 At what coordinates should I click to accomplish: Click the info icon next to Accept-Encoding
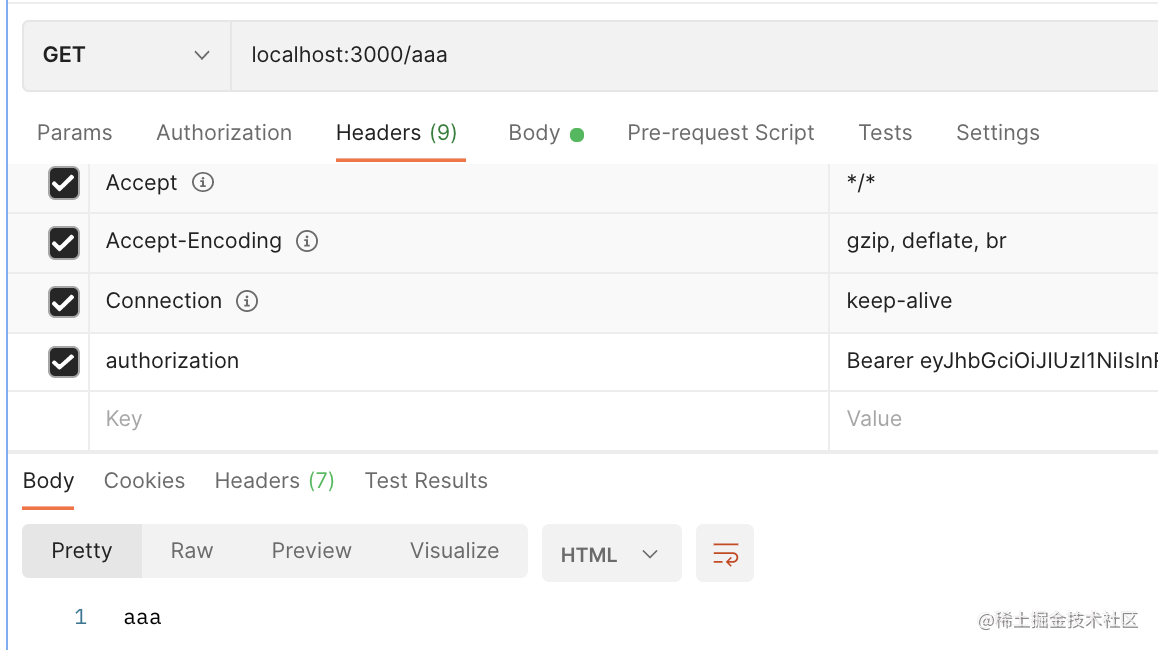coord(307,241)
